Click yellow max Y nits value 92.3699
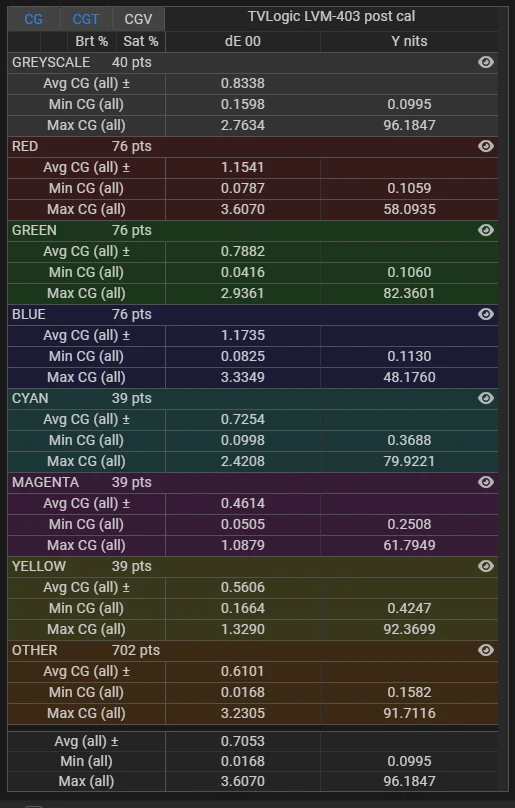515x808 pixels. point(409,629)
